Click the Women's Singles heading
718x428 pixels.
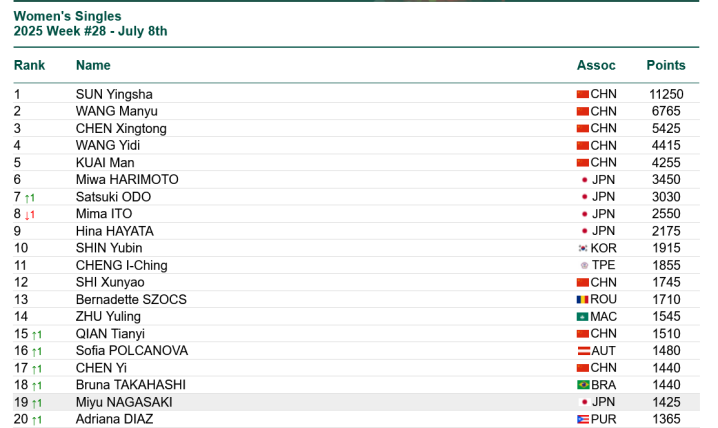point(67,16)
